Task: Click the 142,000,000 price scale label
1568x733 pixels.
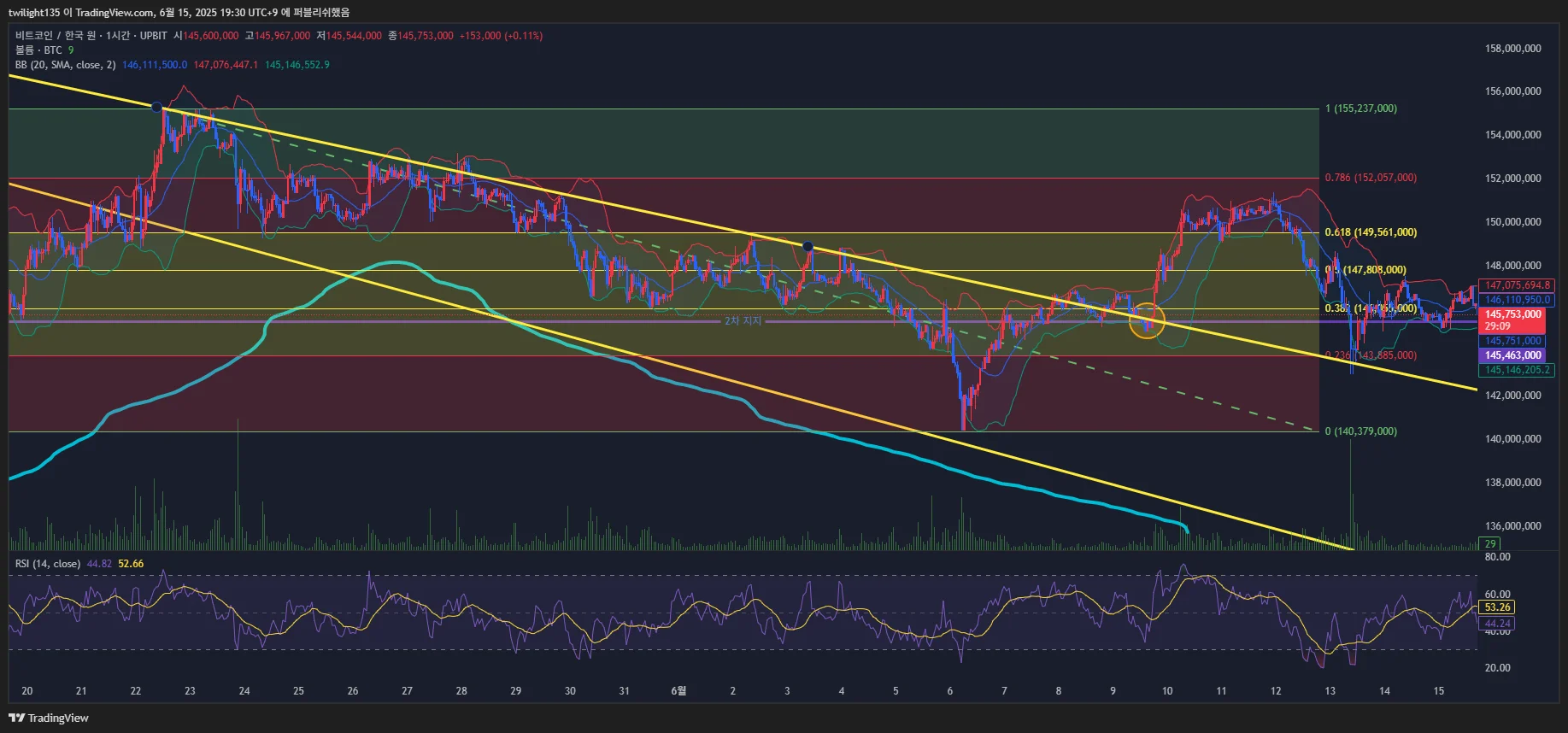Action: tap(1513, 396)
